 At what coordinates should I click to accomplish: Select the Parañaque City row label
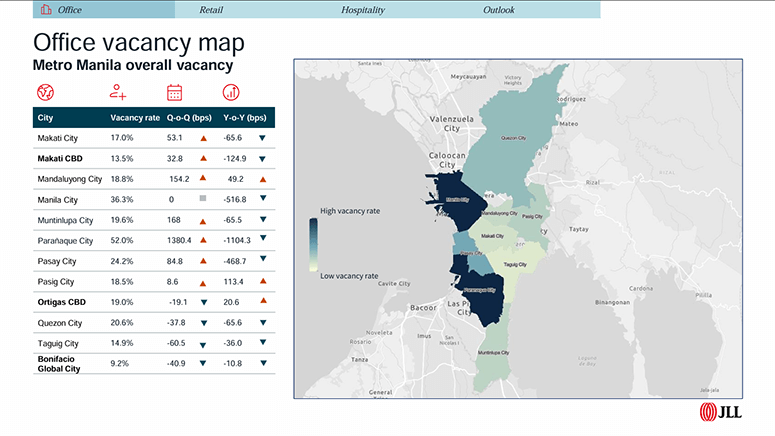(65, 241)
